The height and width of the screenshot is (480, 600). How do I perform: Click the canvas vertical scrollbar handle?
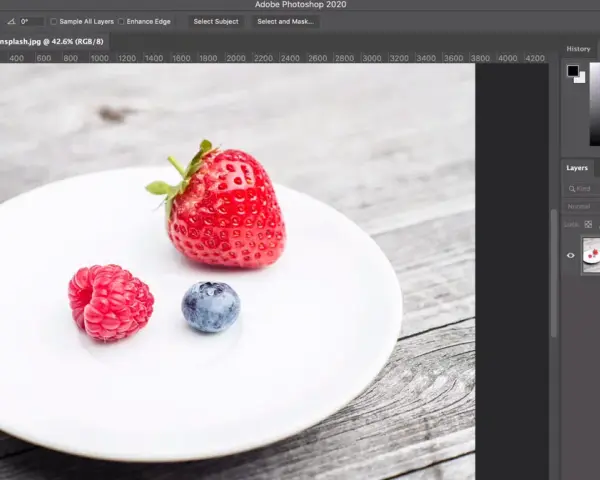point(554,273)
